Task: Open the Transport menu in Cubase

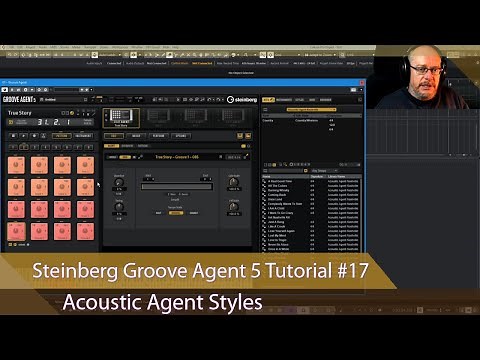Action: [90, 47]
